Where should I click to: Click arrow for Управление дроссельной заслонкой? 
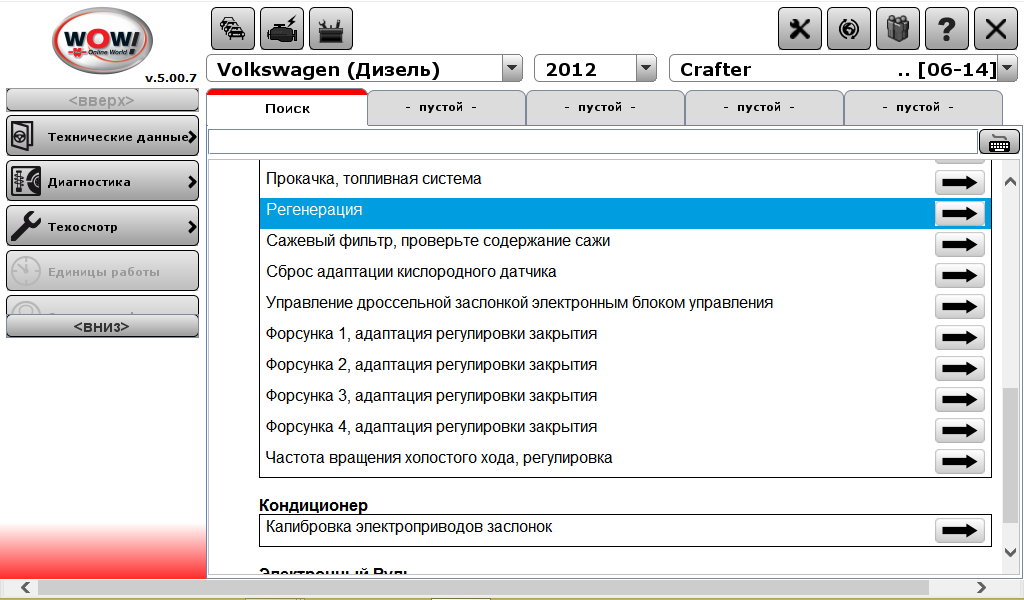(x=960, y=307)
